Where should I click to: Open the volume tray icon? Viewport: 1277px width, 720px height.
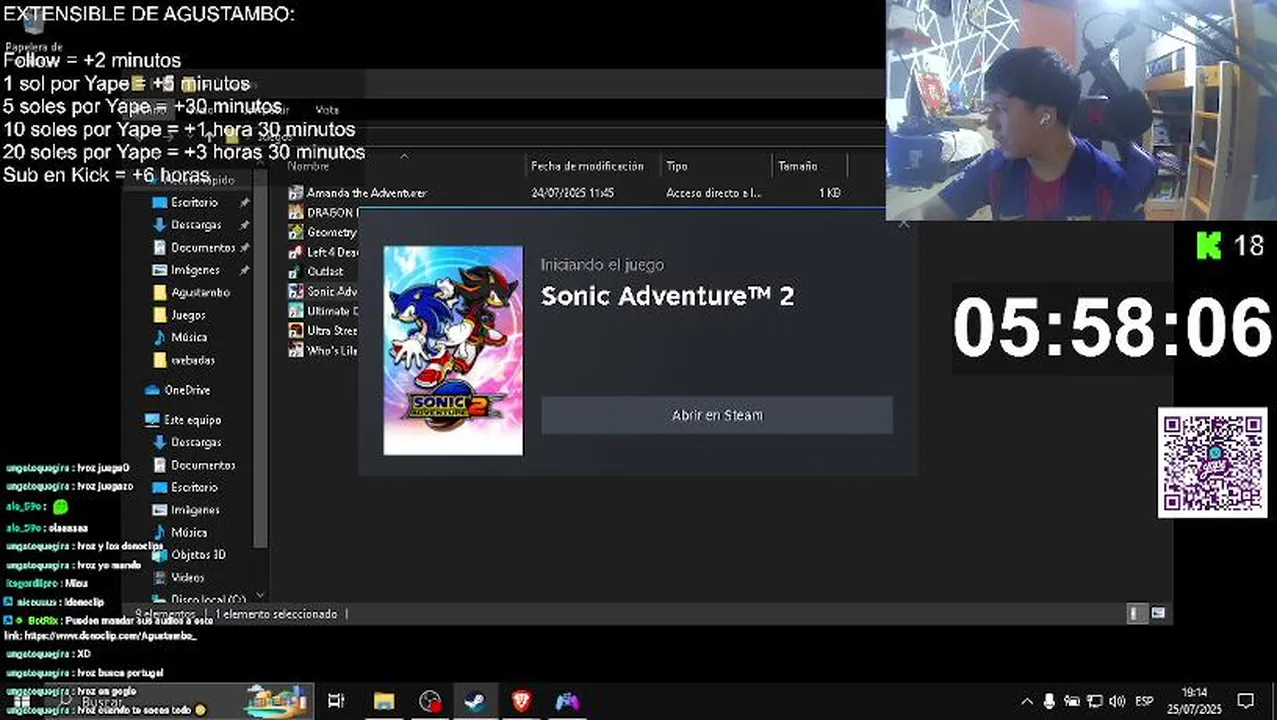[1117, 701]
